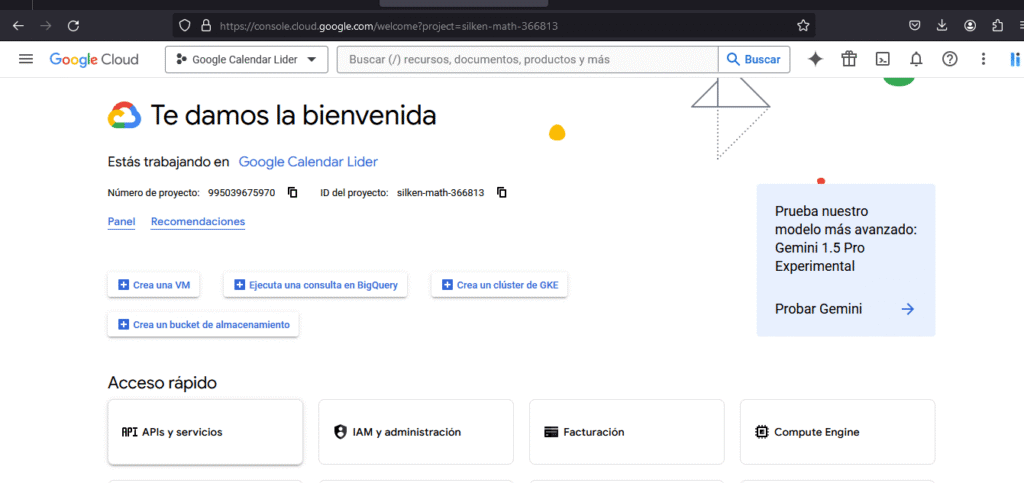Click the Crea una VM button
This screenshot has height=483, width=1024.
153,285
